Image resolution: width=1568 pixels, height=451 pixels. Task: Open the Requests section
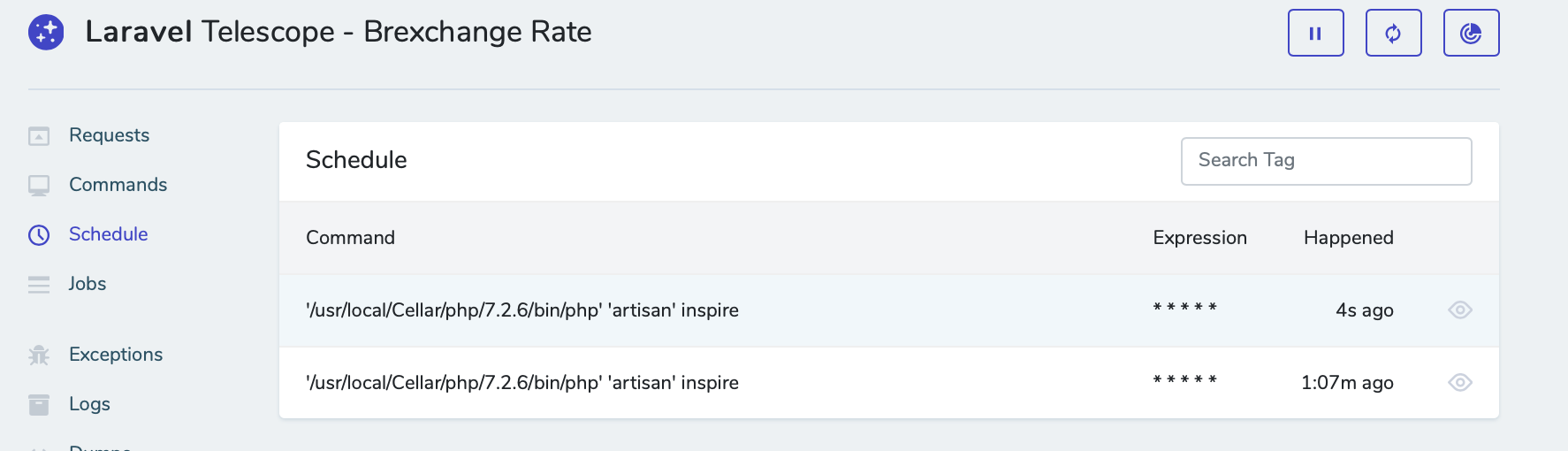pyautogui.click(x=109, y=135)
